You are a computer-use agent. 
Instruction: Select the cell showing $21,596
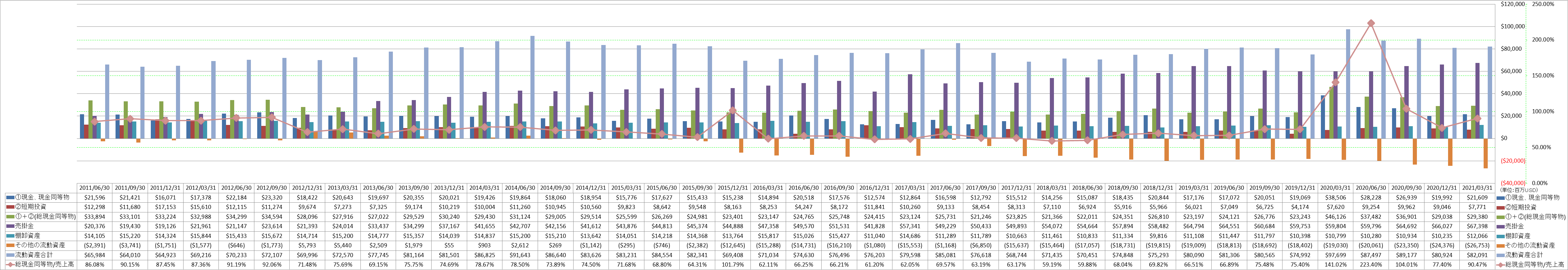pos(94,198)
